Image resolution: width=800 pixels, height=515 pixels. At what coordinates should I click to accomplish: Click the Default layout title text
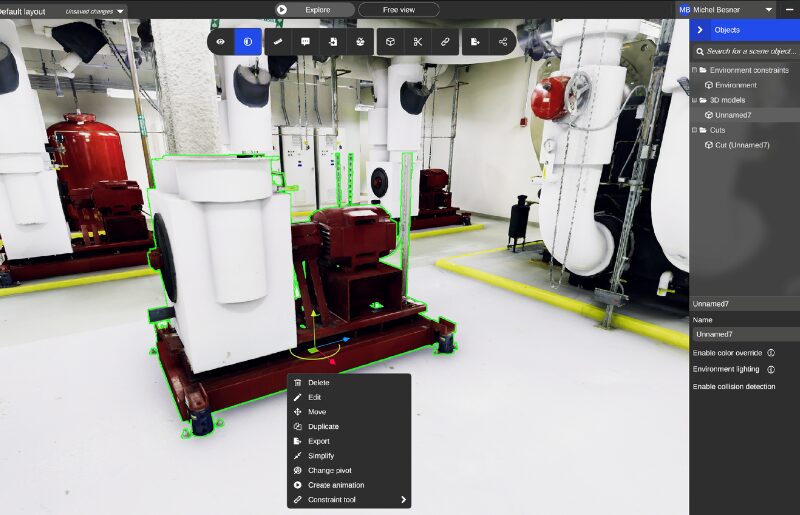point(23,11)
